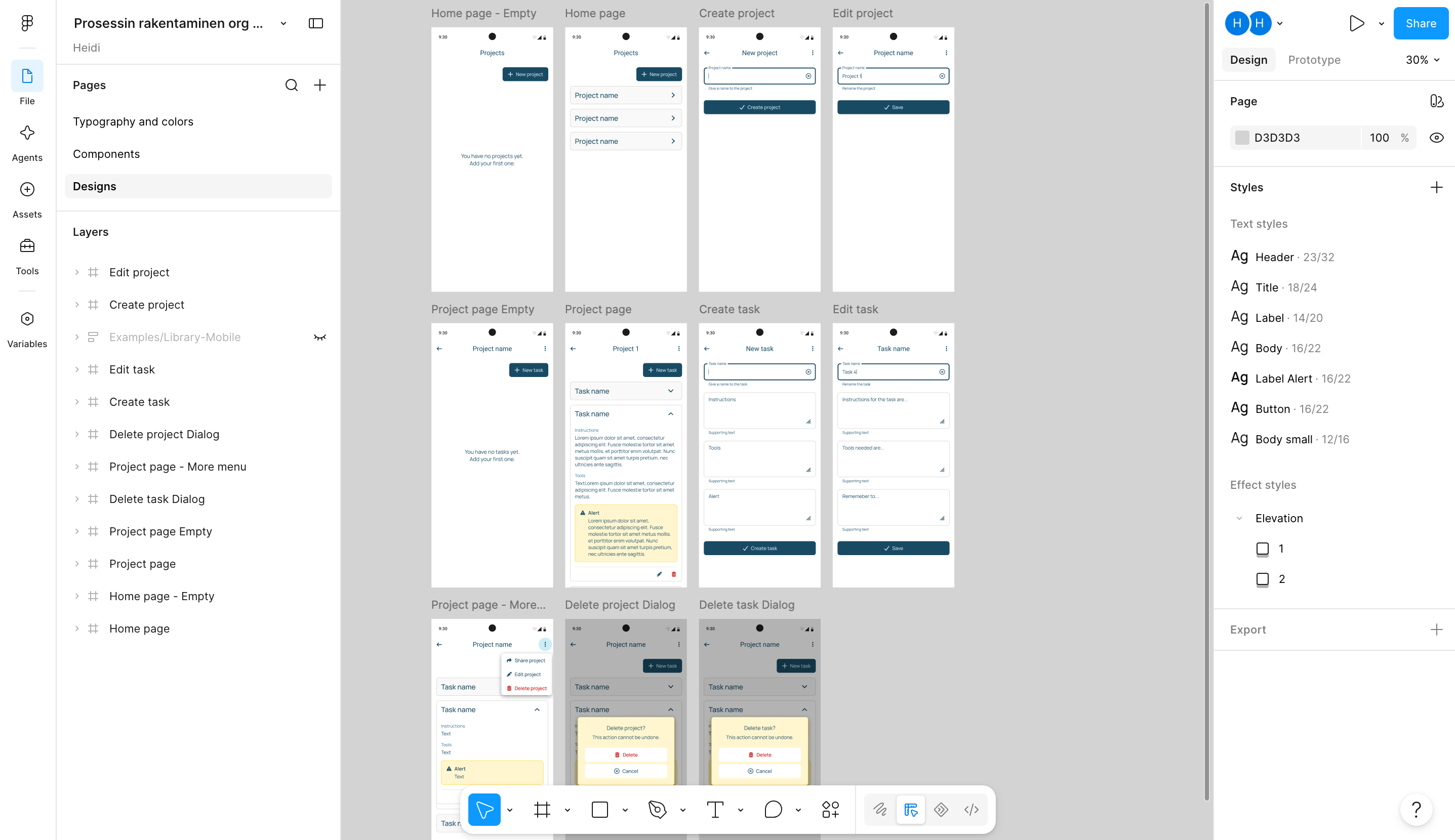Click the Share button

point(1421,23)
